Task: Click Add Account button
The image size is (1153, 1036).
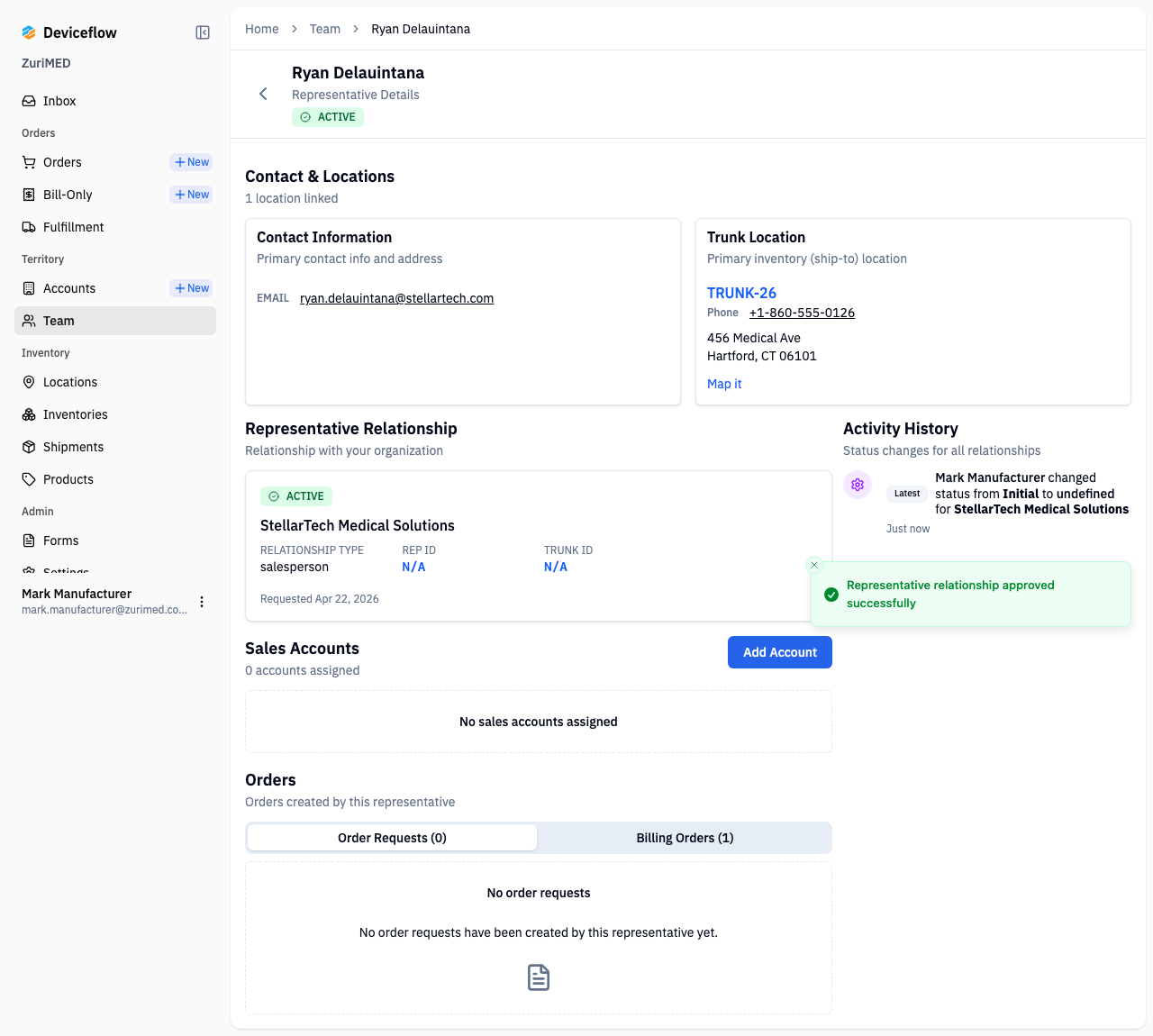Action: [780, 652]
